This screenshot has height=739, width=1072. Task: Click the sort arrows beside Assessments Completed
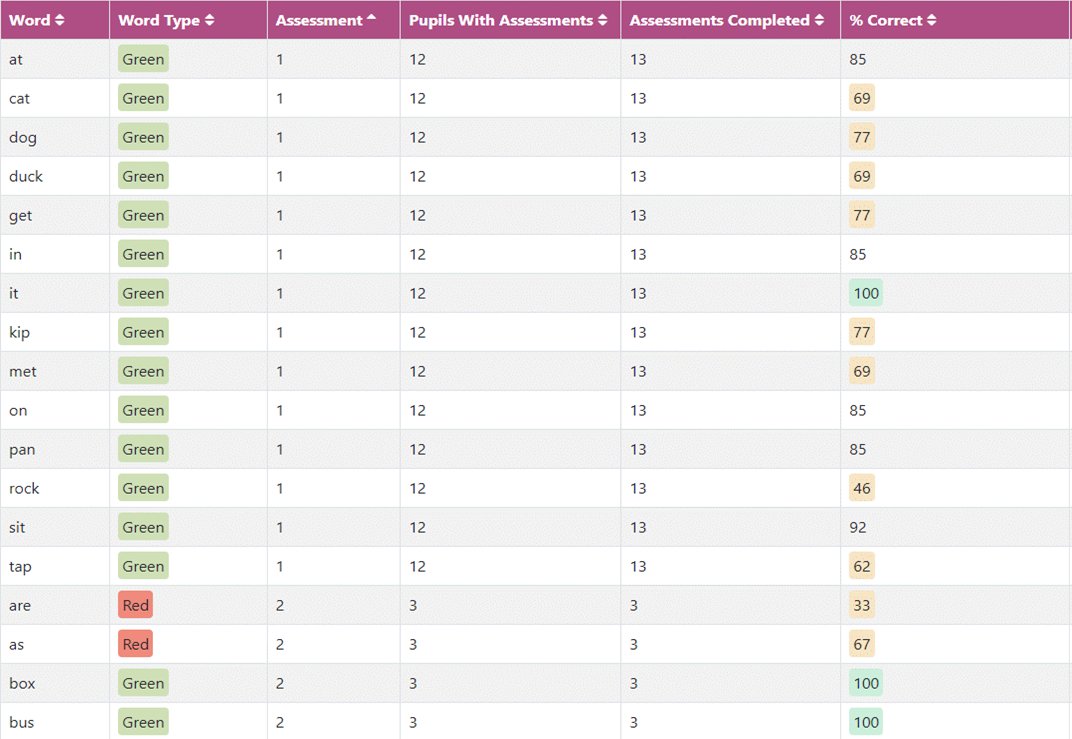click(x=819, y=21)
